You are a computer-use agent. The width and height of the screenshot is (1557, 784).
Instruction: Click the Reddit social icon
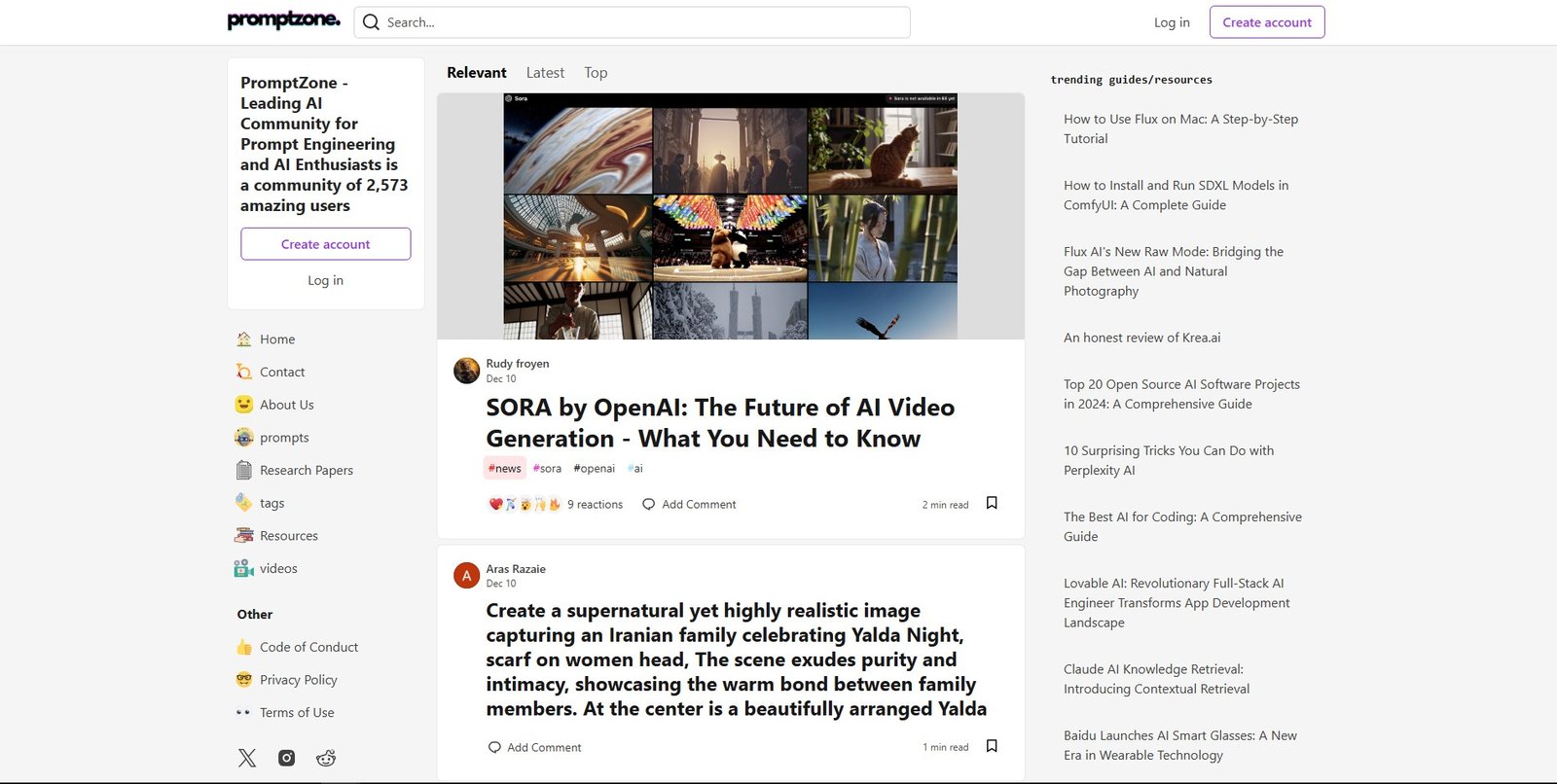point(326,758)
